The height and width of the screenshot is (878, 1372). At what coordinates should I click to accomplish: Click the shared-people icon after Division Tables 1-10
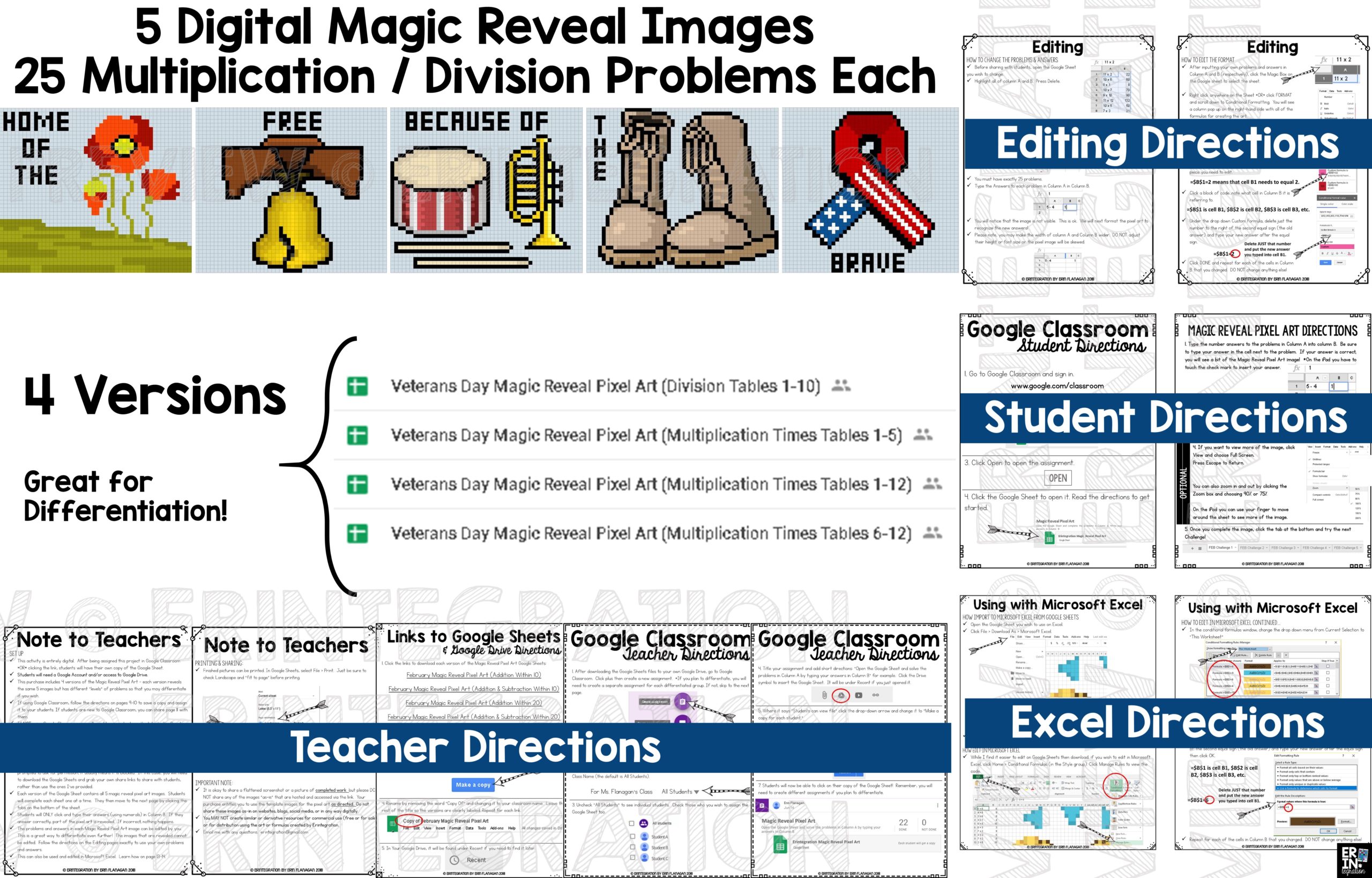(x=841, y=386)
